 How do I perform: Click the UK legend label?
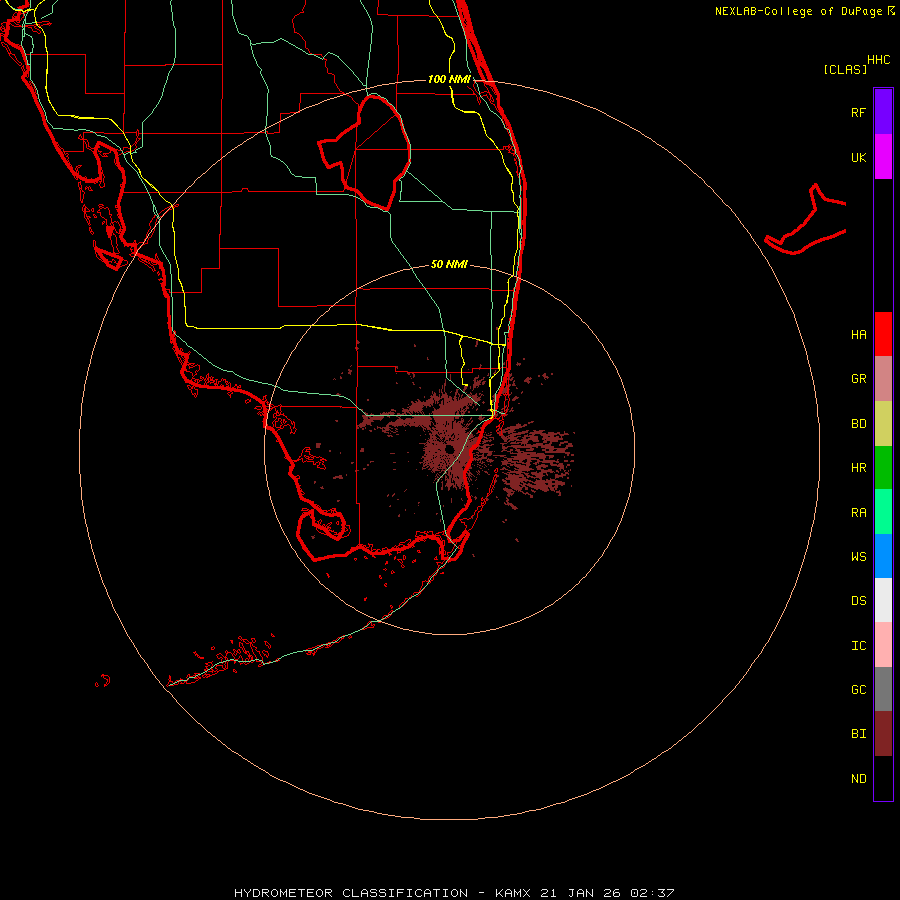point(858,157)
